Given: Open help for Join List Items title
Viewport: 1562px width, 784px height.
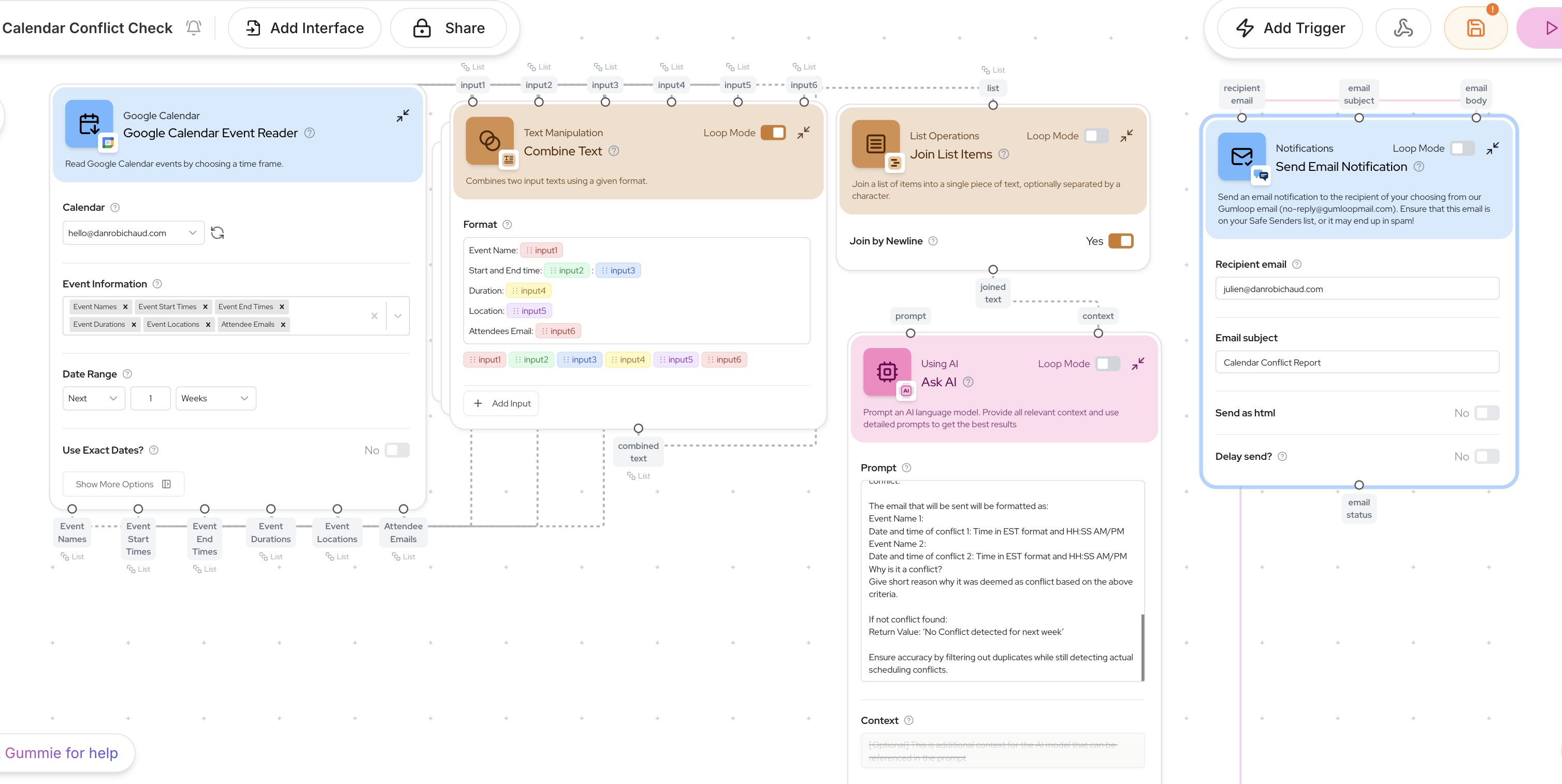Looking at the screenshot, I should coord(1004,154).
